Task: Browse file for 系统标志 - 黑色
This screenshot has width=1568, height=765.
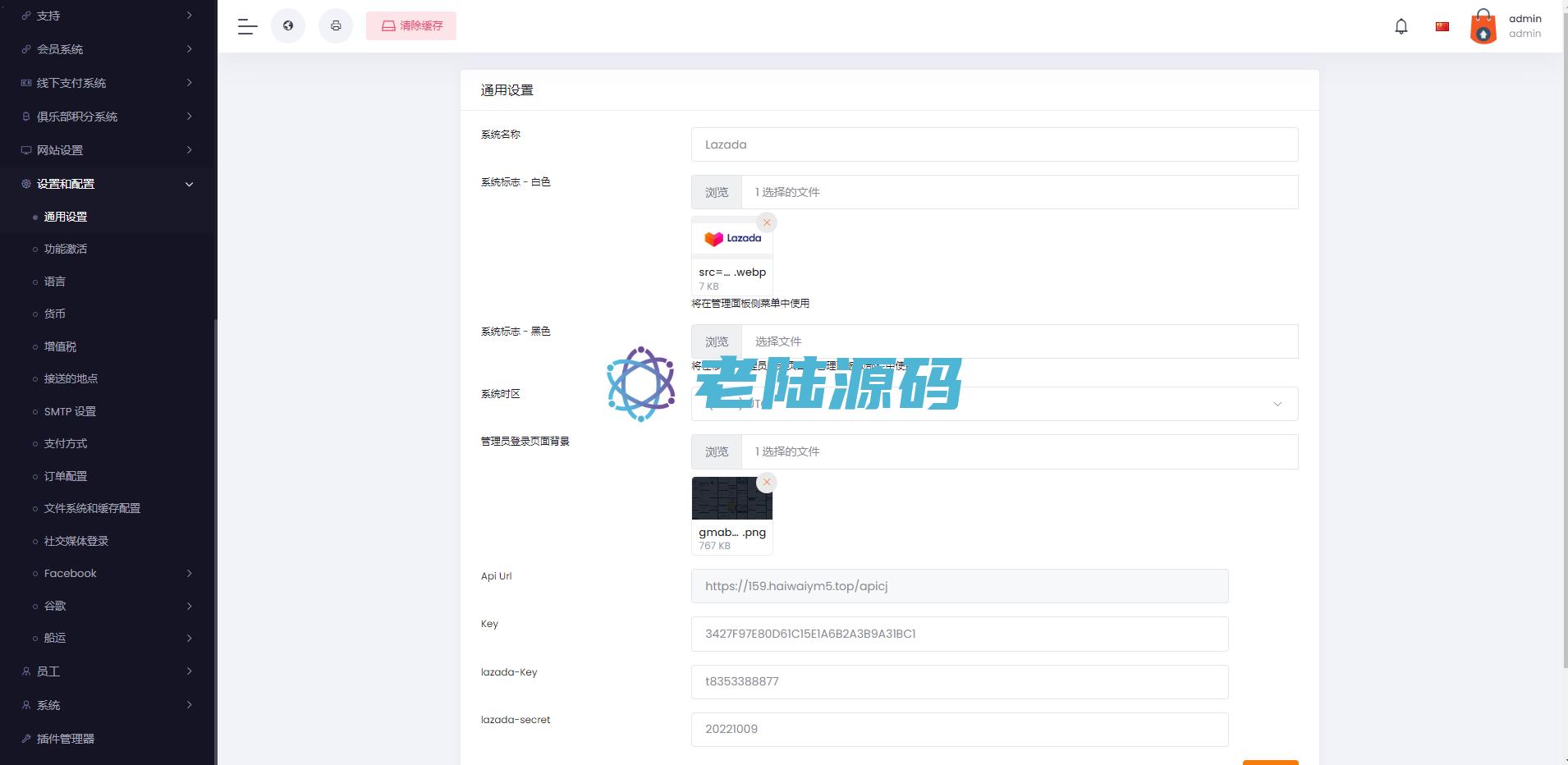Action: pyautogui.click(x=717, y=341)
